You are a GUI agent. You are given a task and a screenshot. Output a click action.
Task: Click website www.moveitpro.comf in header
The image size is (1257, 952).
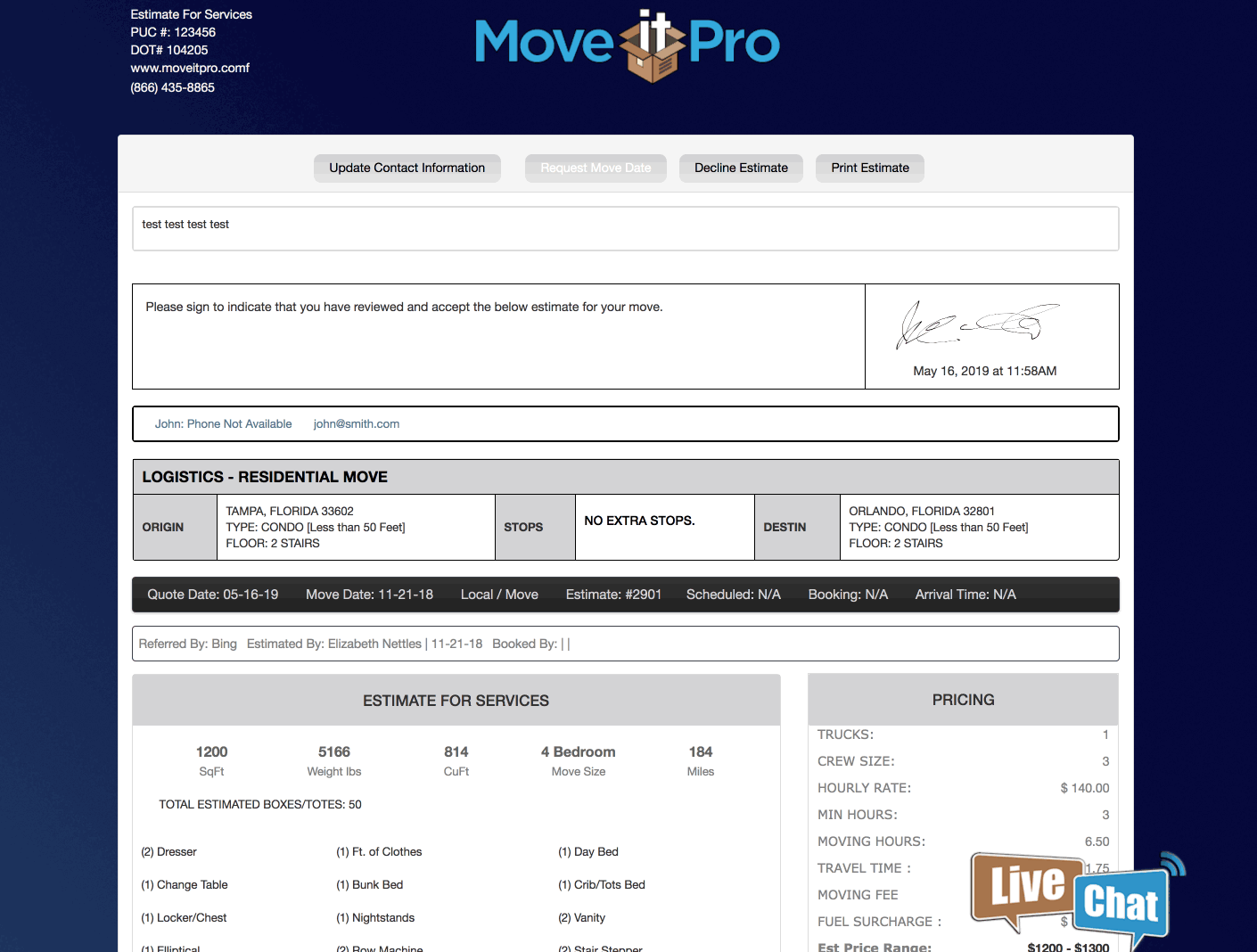tap(190, 68)
